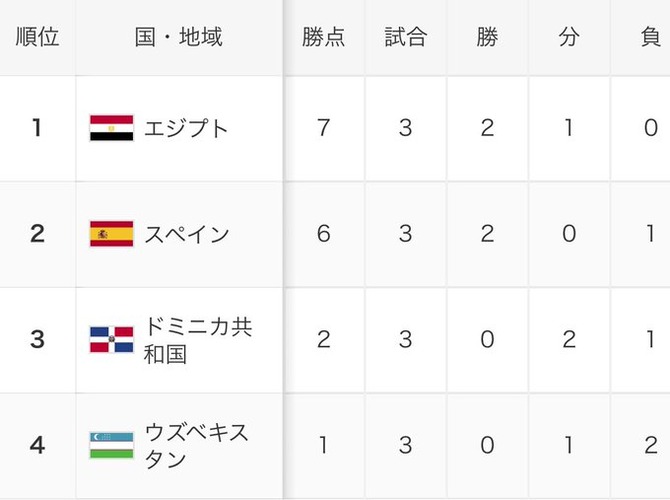Click the 分 column header
This screenshot has width=670, height=500.
569,37
